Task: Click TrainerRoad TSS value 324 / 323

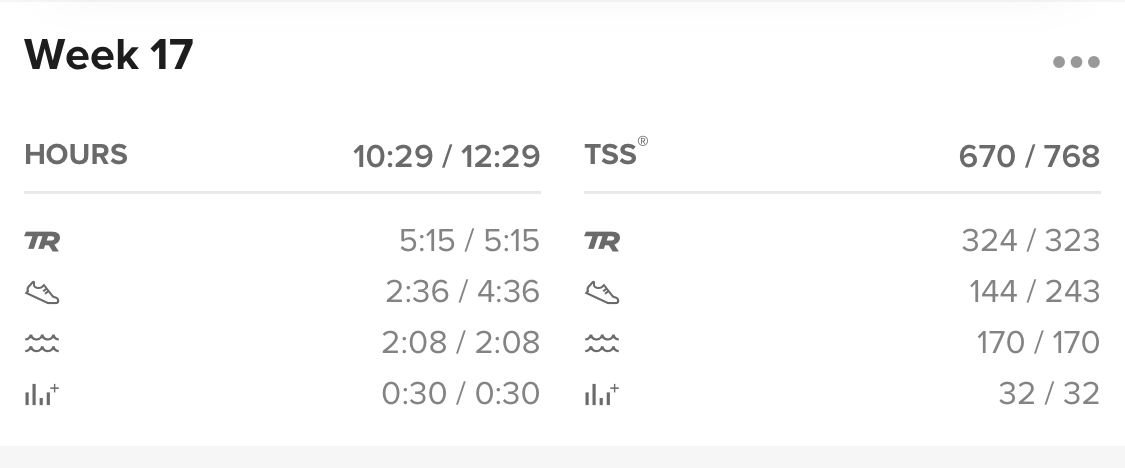Action: [1030, 241]
